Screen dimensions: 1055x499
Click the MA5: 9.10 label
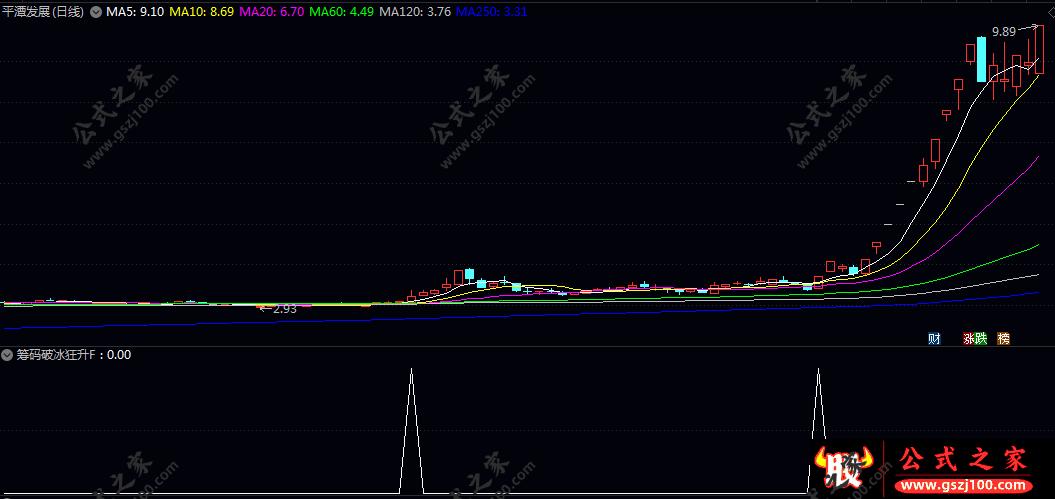pos(134,11)
